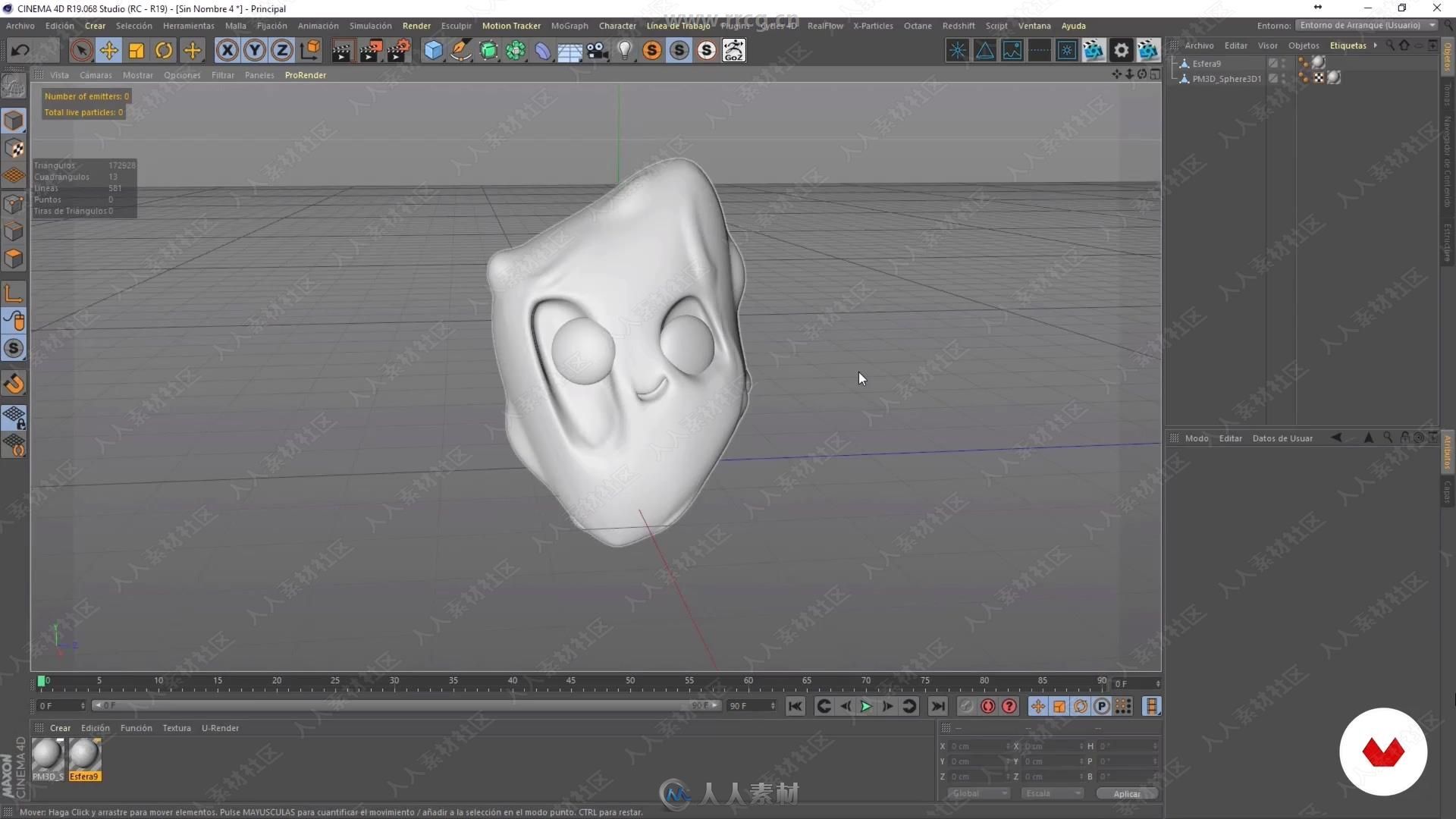The image size is (1456, 819).
Task: Click the Coordinate System cube-axis icon
Action: click(x=309, y=51)
